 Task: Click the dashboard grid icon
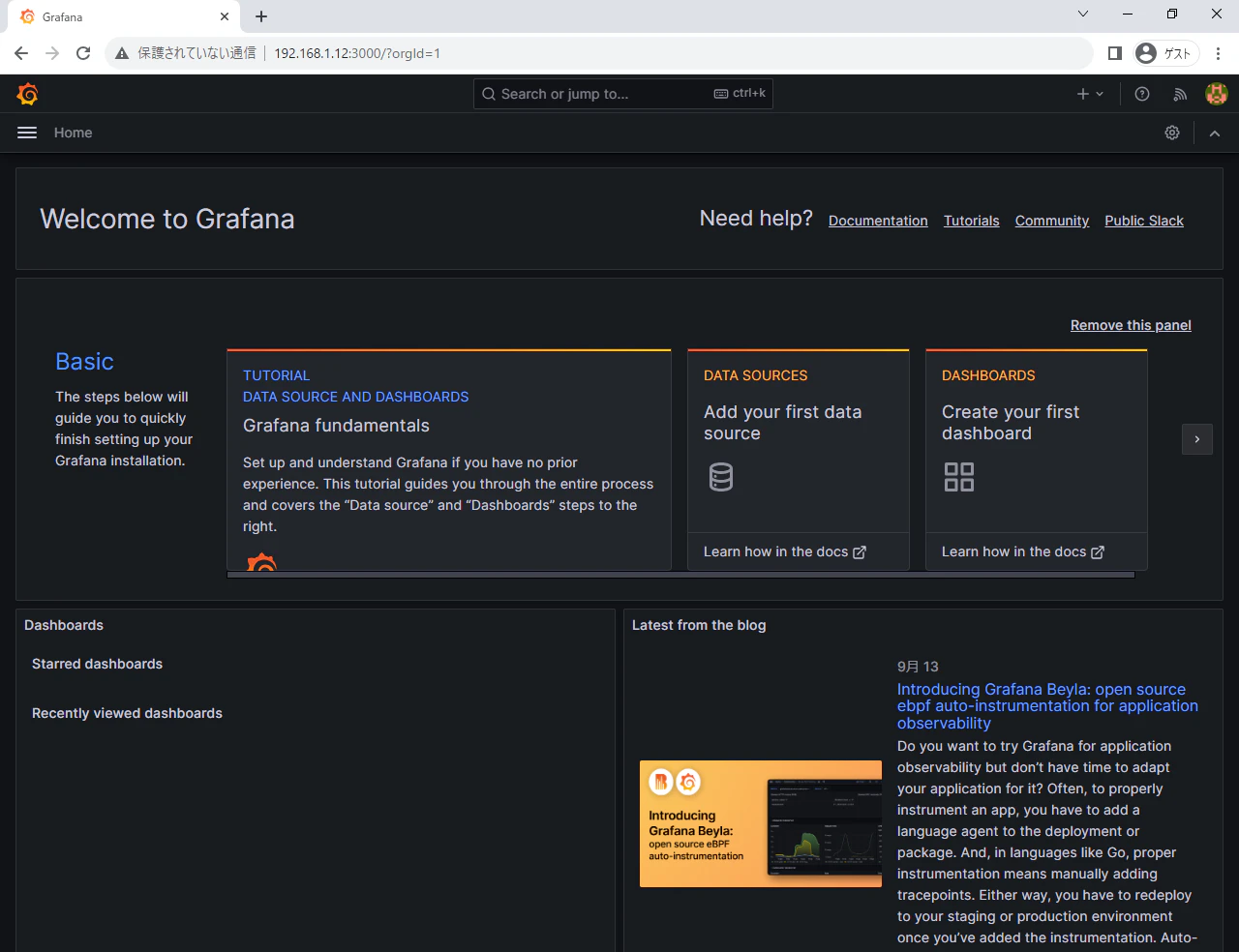pos(959,477)
